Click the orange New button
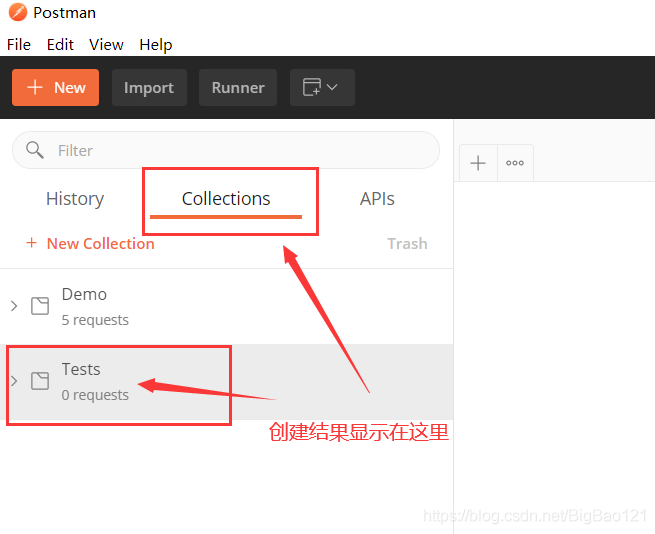 56,87
